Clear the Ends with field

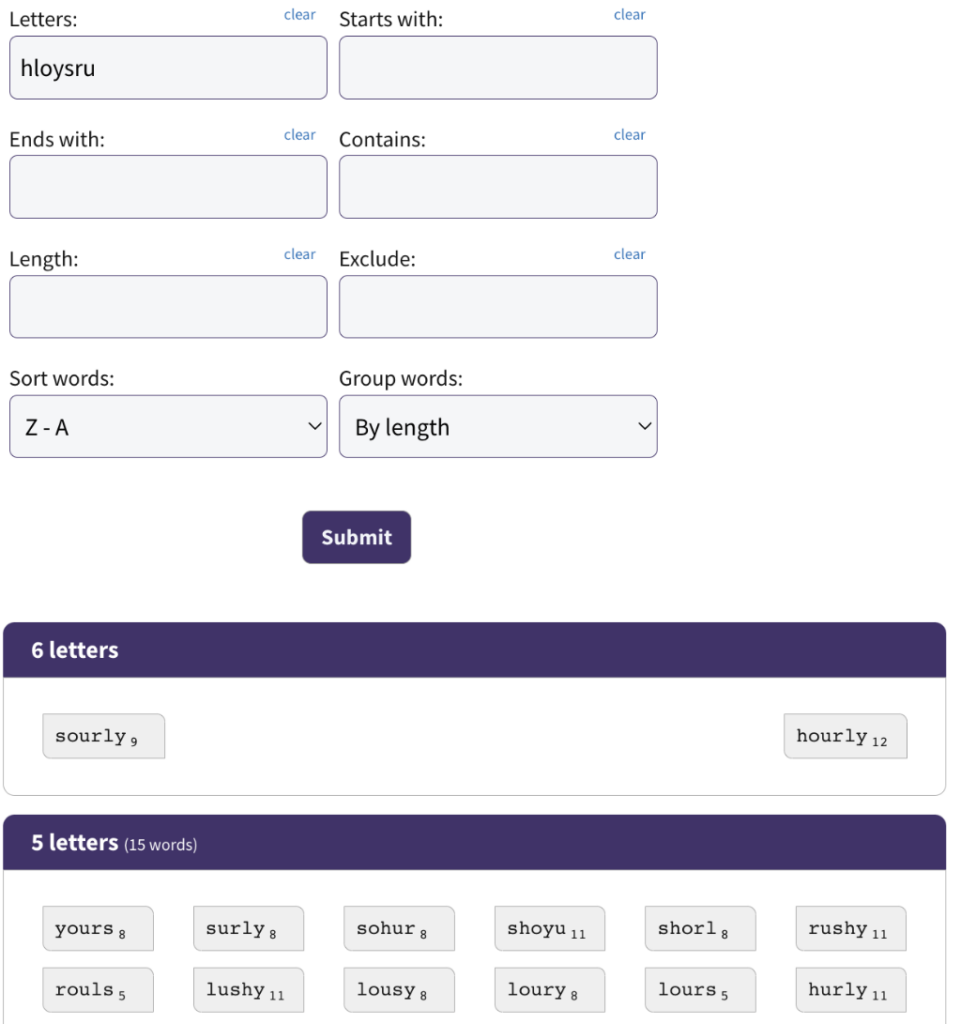point(300,135)
